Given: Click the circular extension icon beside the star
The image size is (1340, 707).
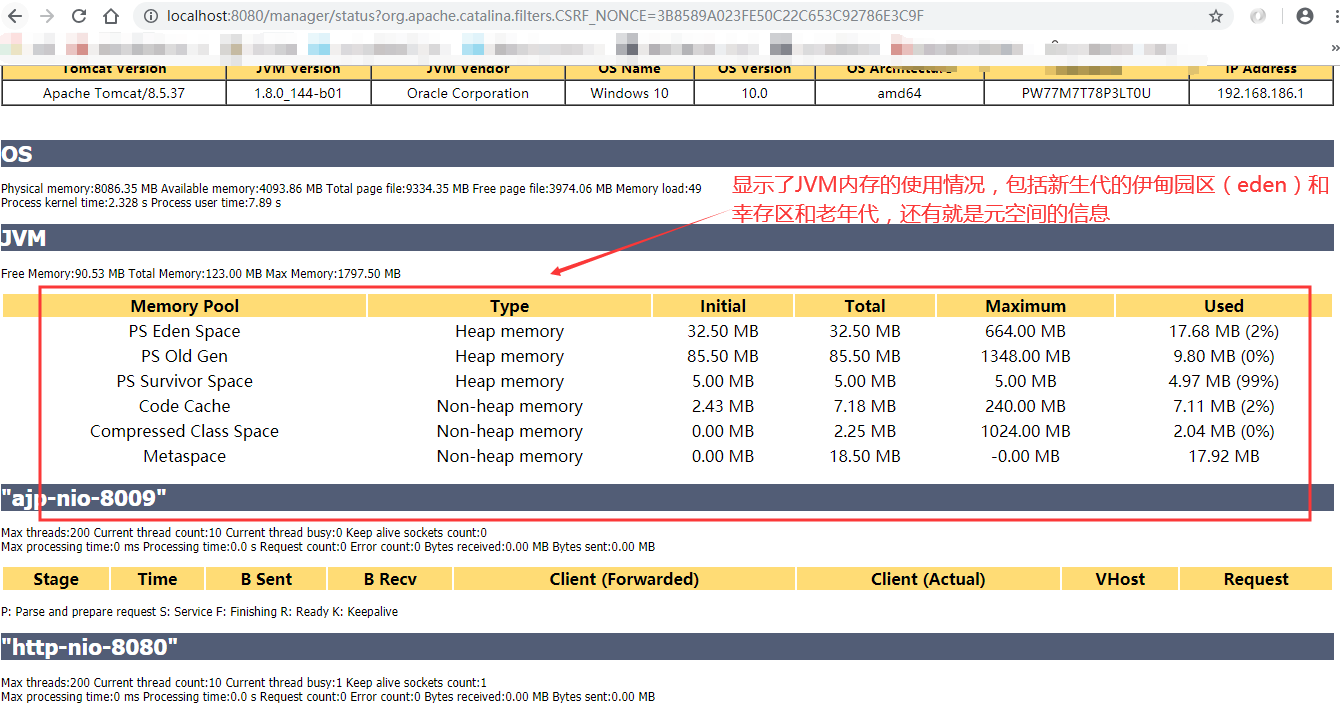Looking at the screenshot, I should [1257, 16].
